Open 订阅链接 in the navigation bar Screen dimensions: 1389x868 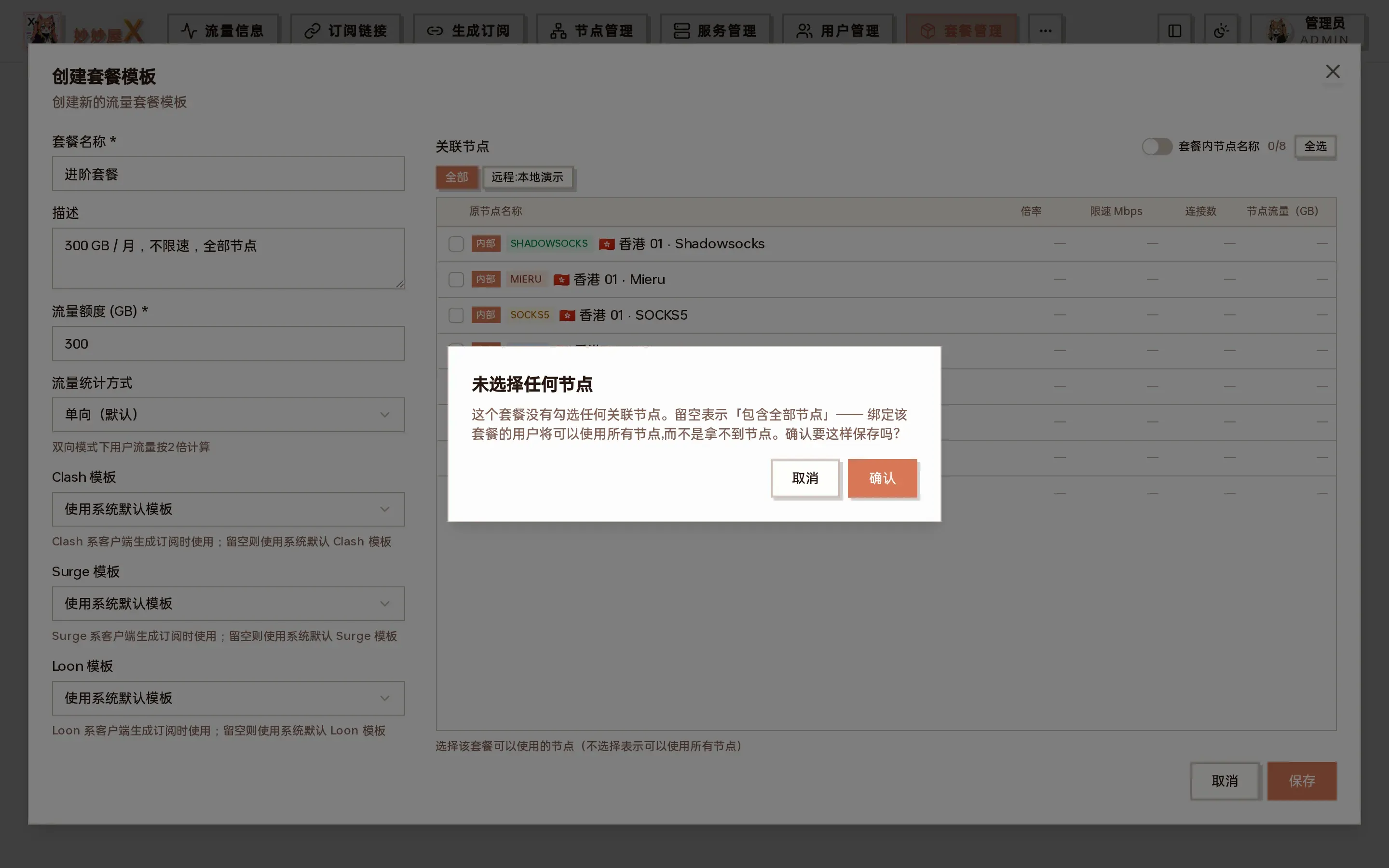tap(346, 30)
